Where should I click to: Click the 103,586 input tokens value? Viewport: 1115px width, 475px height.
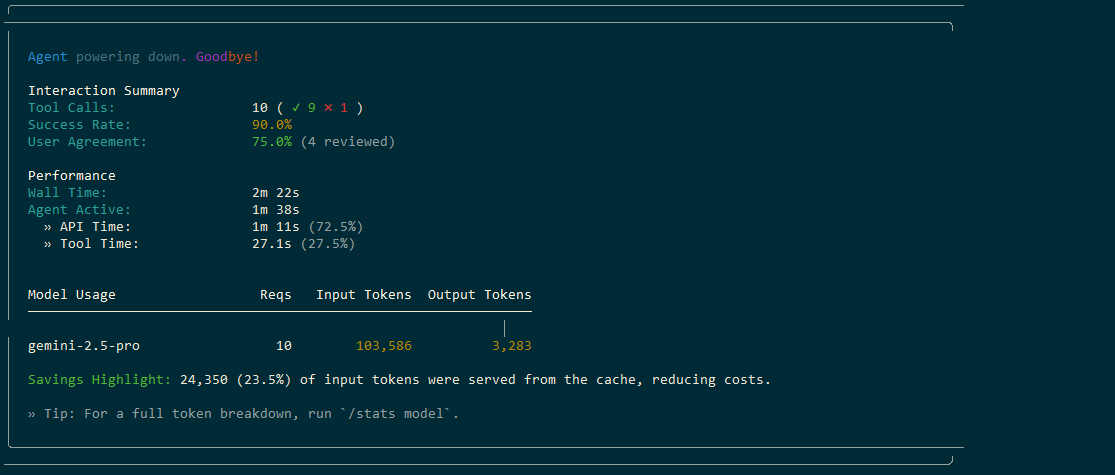click(383, 346)
